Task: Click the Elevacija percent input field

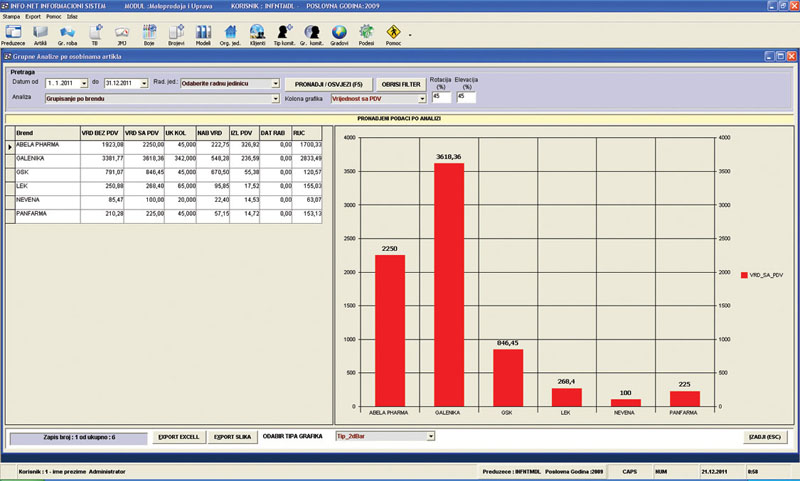Action: 466,97
